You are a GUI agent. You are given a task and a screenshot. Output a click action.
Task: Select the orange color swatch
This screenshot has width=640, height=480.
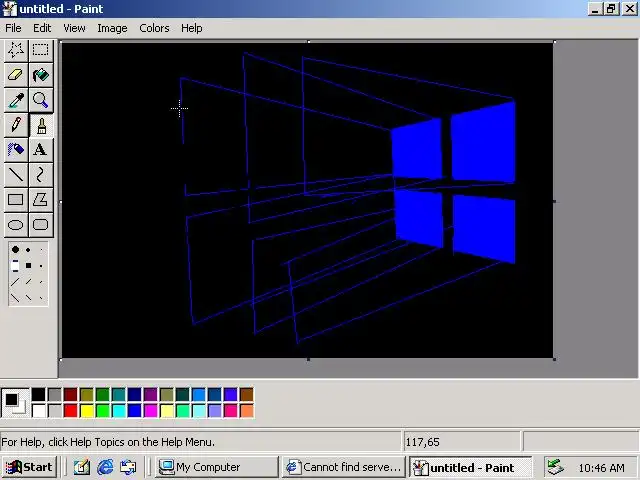247,411
